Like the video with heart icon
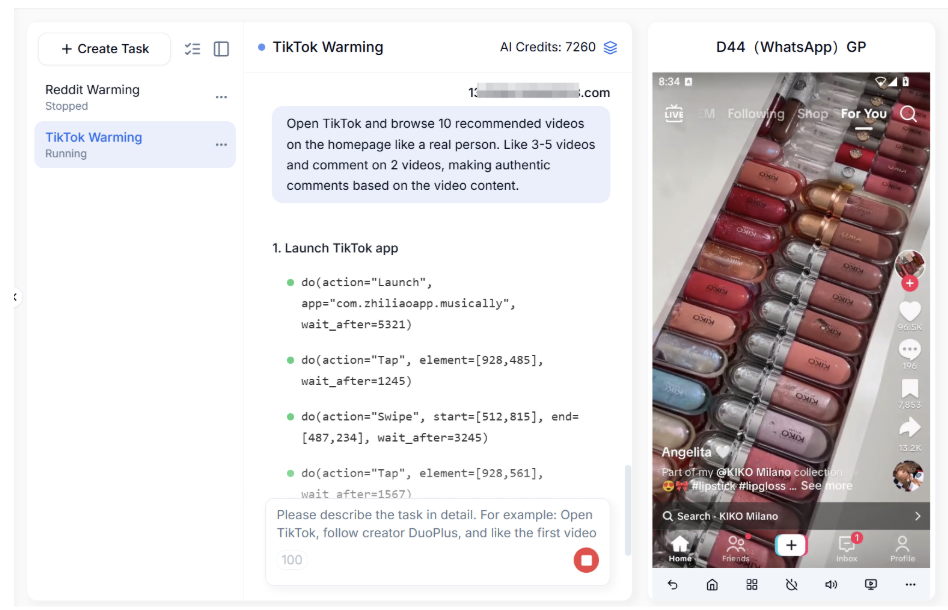 (909, 311)
